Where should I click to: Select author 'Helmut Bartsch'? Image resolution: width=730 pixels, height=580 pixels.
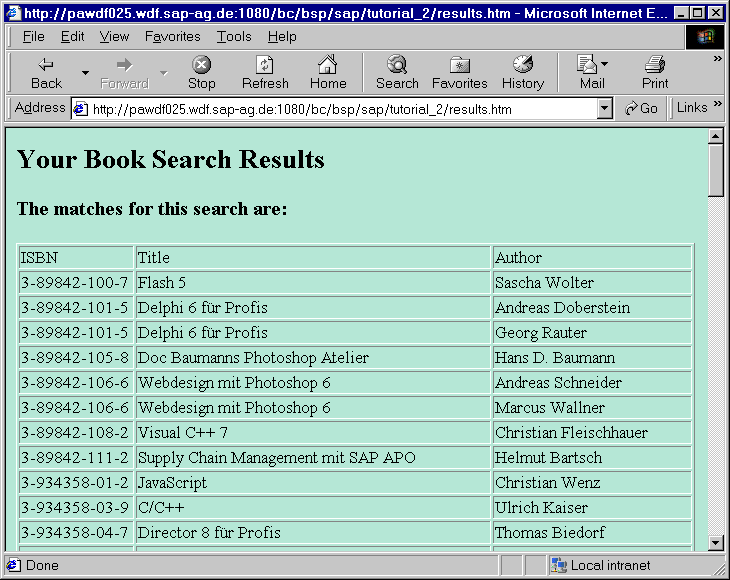point(592,458)
